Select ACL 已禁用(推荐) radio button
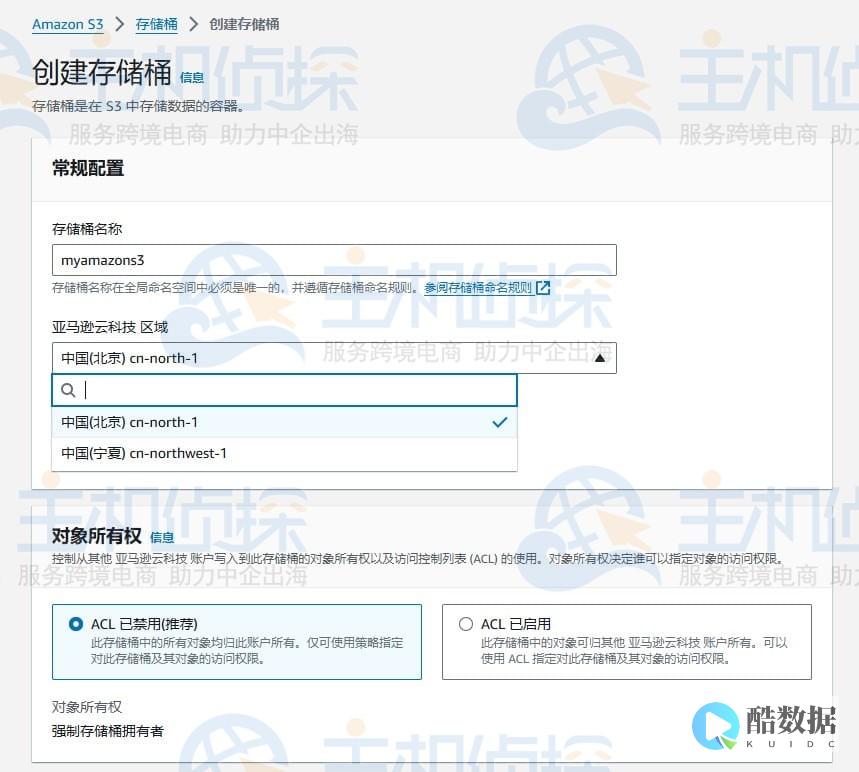Viewport: 859px width, 772px height. point(76,624)
